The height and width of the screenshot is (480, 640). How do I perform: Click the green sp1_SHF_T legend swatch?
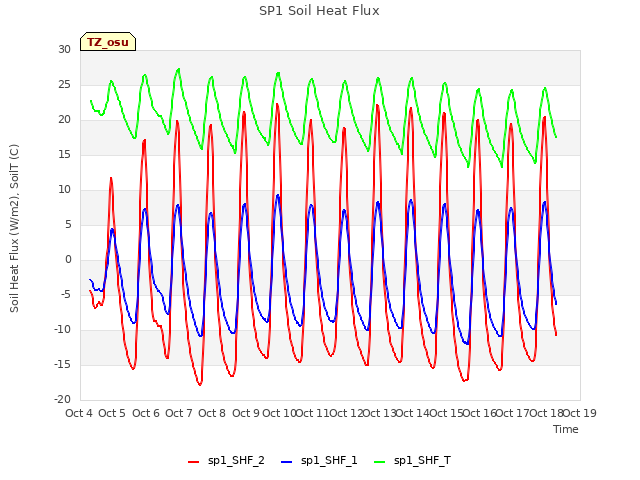coord(380,462)
